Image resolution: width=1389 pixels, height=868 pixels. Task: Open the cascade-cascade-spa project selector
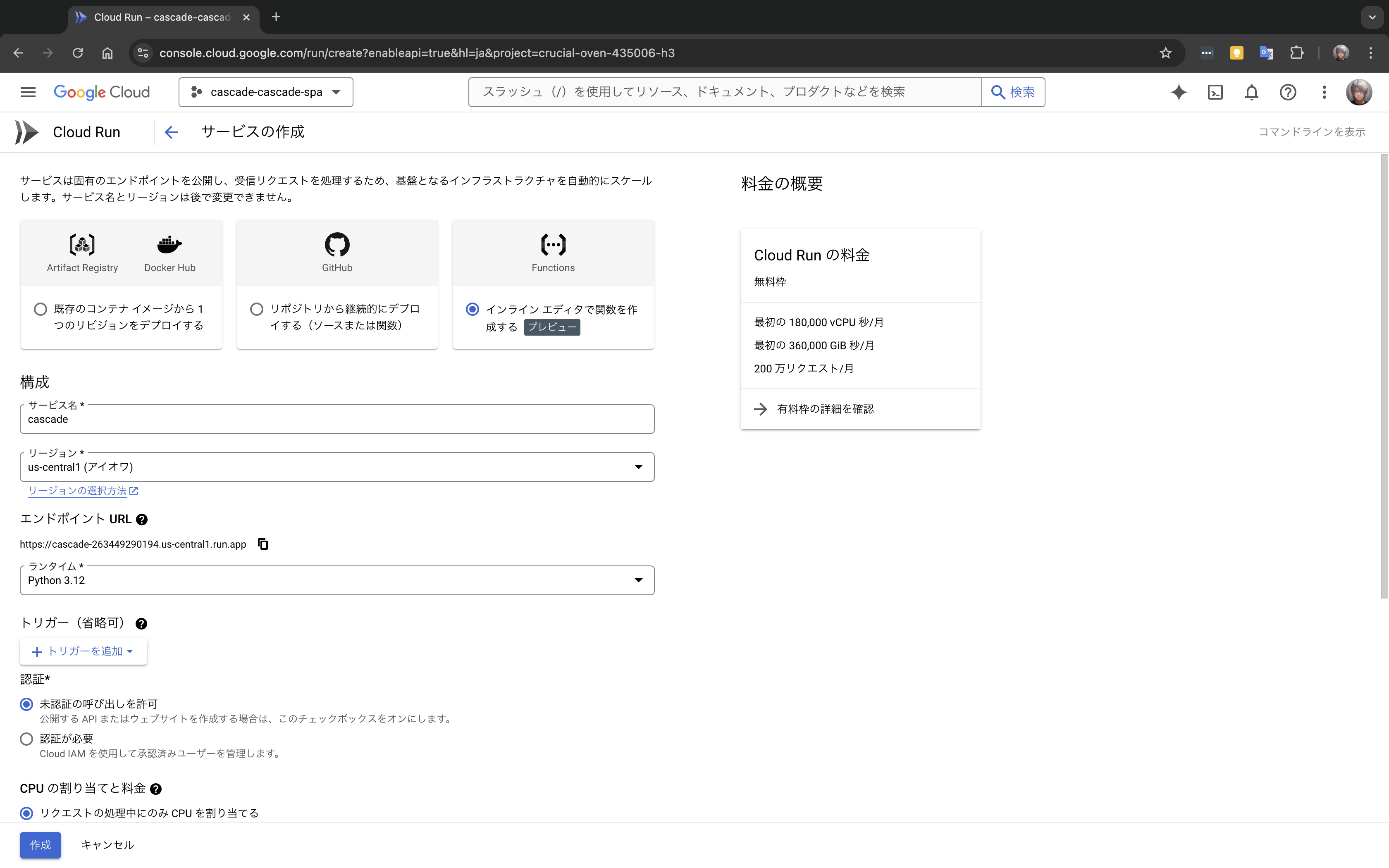266,93
